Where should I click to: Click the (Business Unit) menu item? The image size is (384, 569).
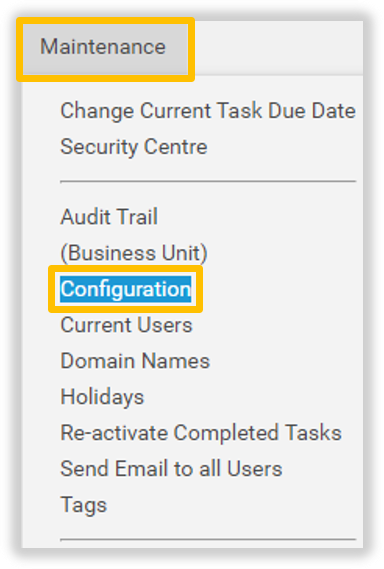(134, 253)
